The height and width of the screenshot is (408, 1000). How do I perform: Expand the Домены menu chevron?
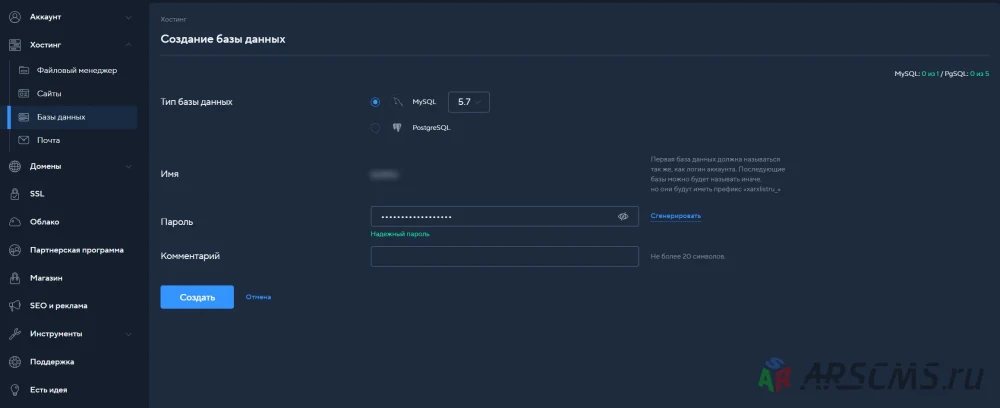pyautogui.click(x=128, y=166)
